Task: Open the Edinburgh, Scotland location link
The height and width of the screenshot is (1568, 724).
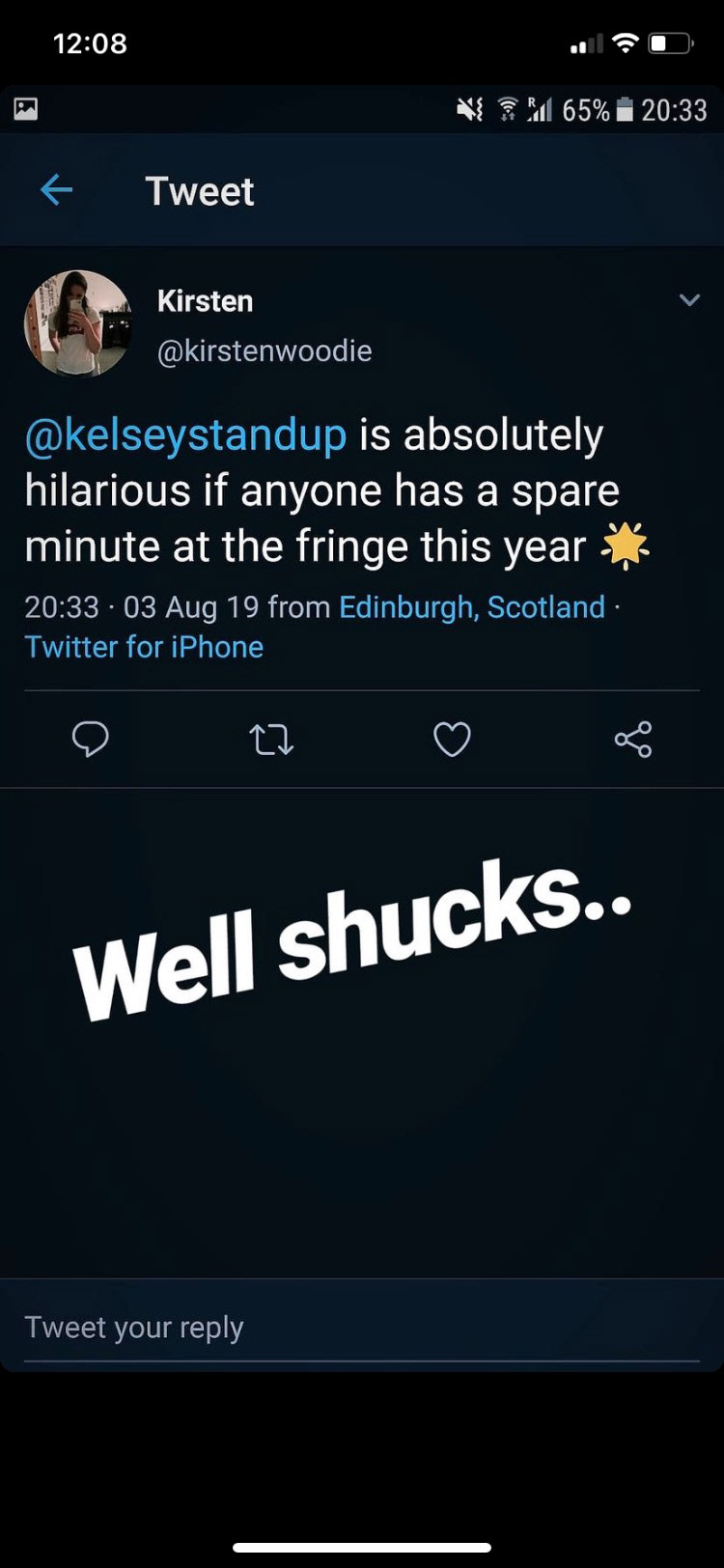Action: click(472, 607)
